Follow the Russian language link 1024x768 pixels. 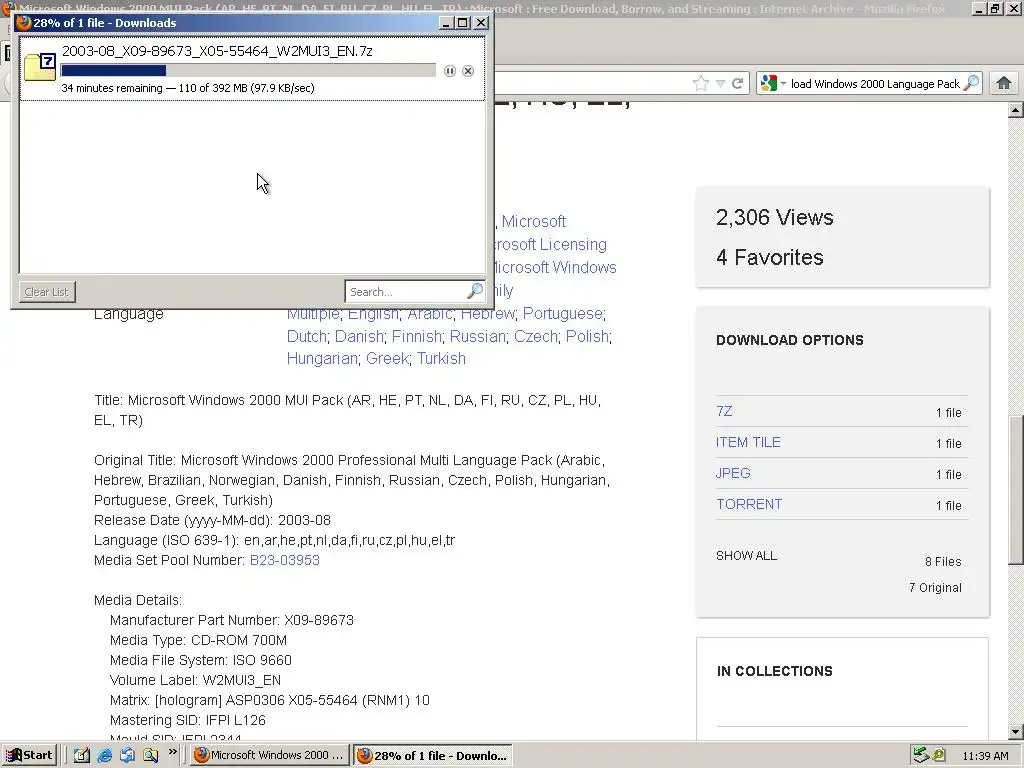pos(477,336)
